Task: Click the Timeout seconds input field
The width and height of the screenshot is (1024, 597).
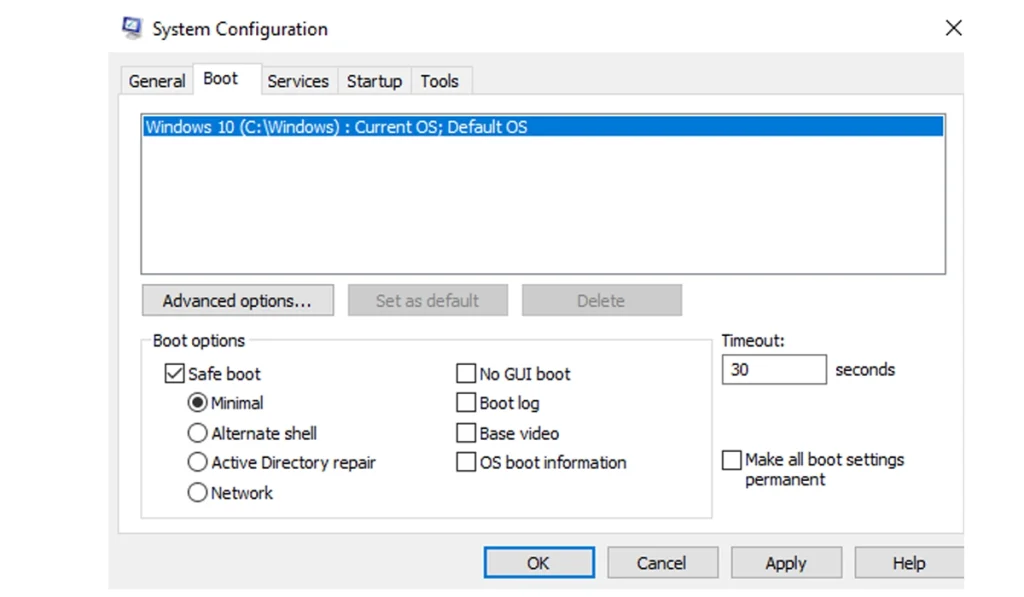Action: pyautogui.click(x=773, y=370)
